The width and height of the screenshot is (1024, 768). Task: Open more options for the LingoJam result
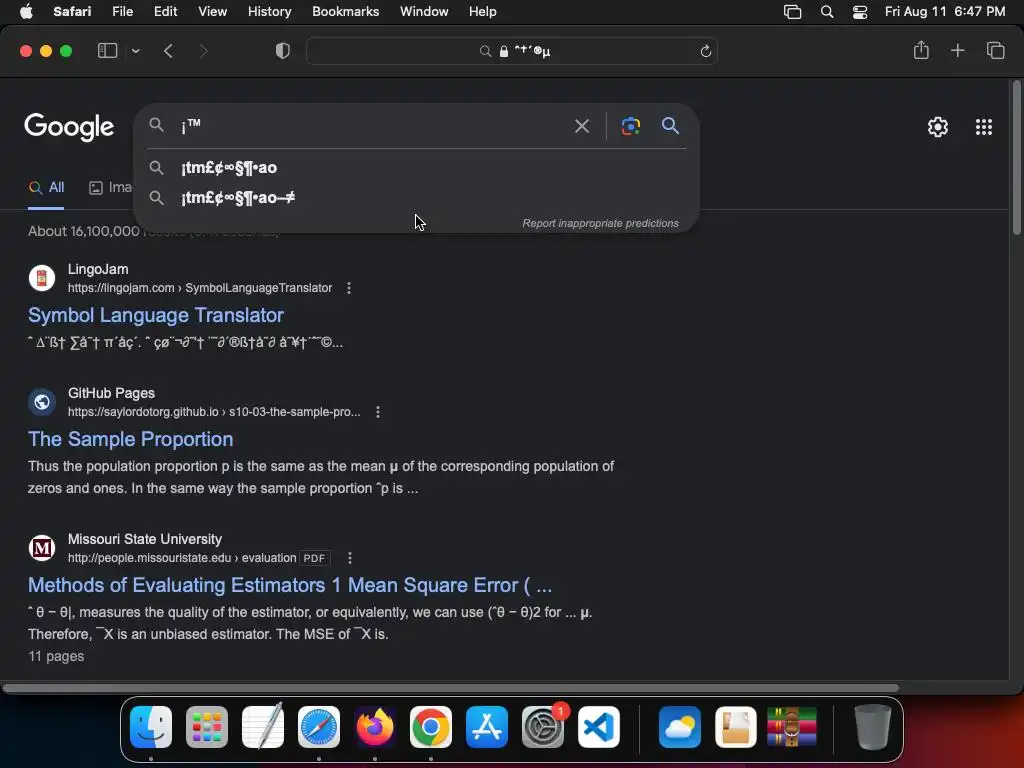349,288
